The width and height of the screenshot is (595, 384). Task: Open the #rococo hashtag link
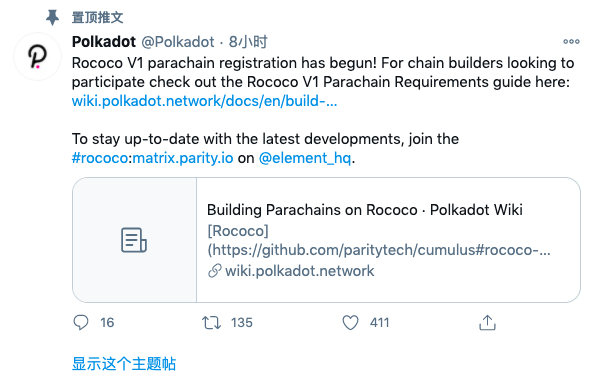pyautogui.click(x=100, y=158)
